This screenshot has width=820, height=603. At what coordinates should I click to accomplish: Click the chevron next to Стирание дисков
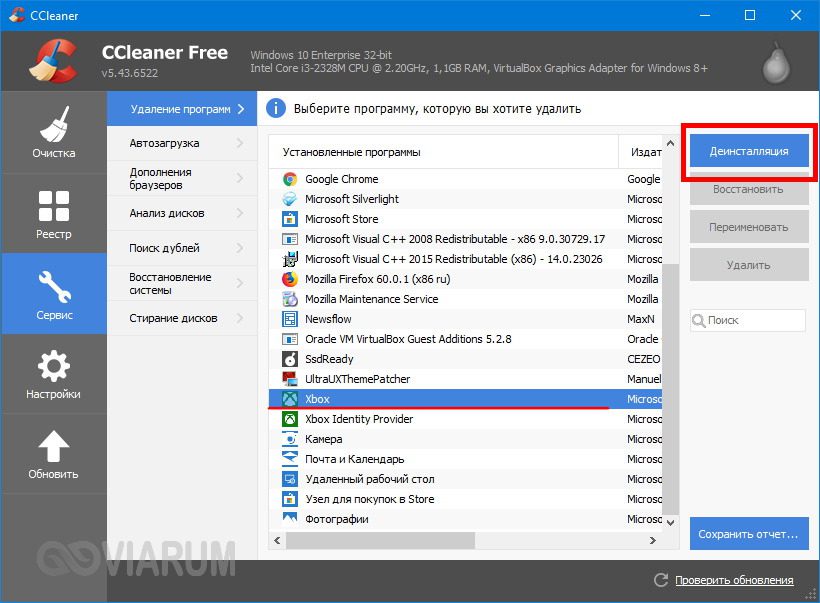click(240, 318)
